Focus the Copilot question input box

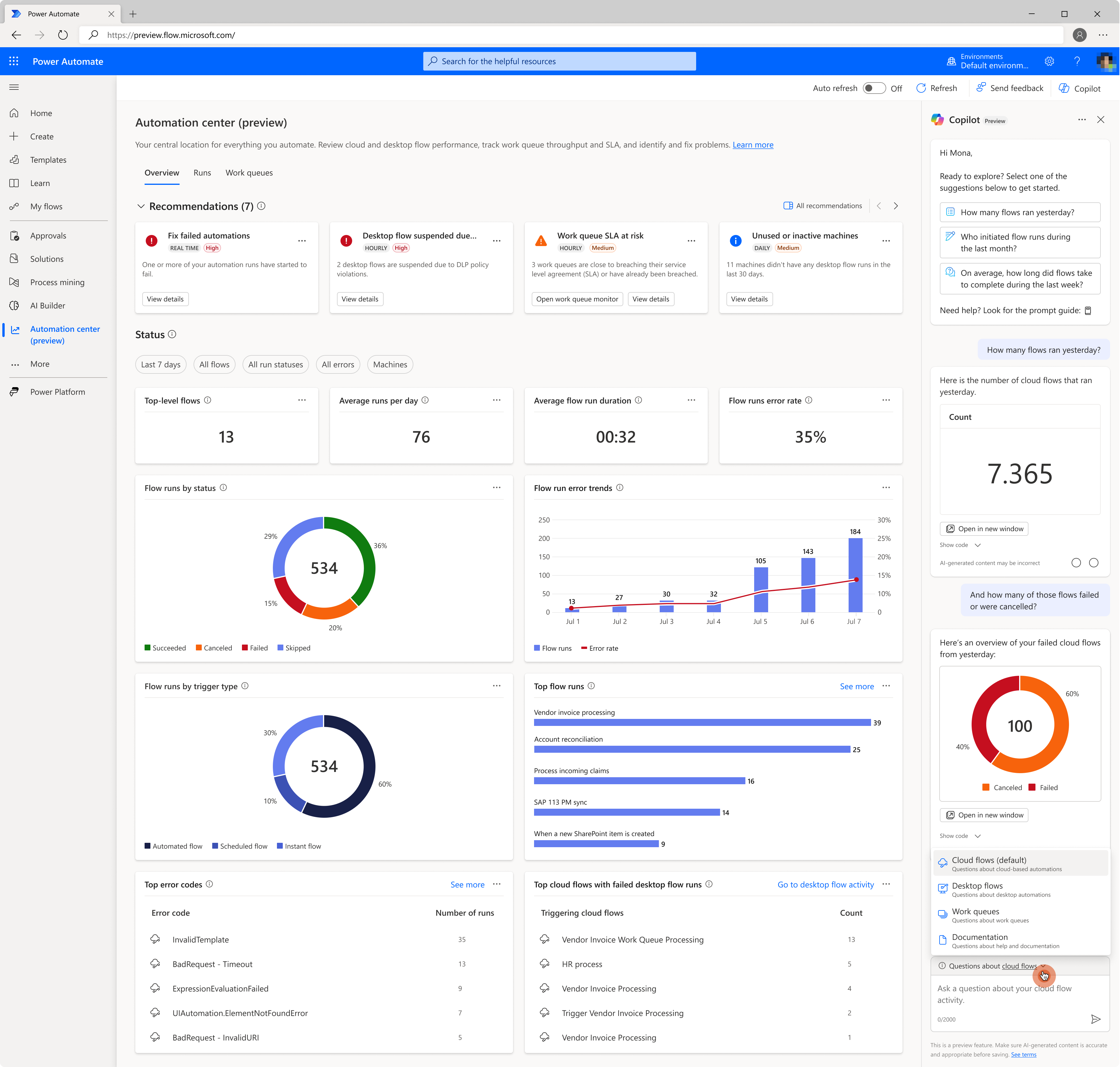click(1020, 994)
